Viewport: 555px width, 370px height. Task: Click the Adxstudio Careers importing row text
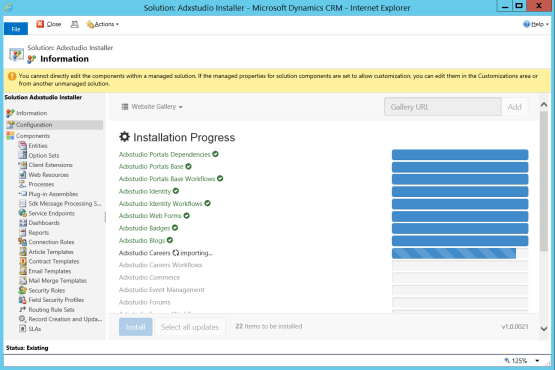pyautogui.click(x=166, y=253)
